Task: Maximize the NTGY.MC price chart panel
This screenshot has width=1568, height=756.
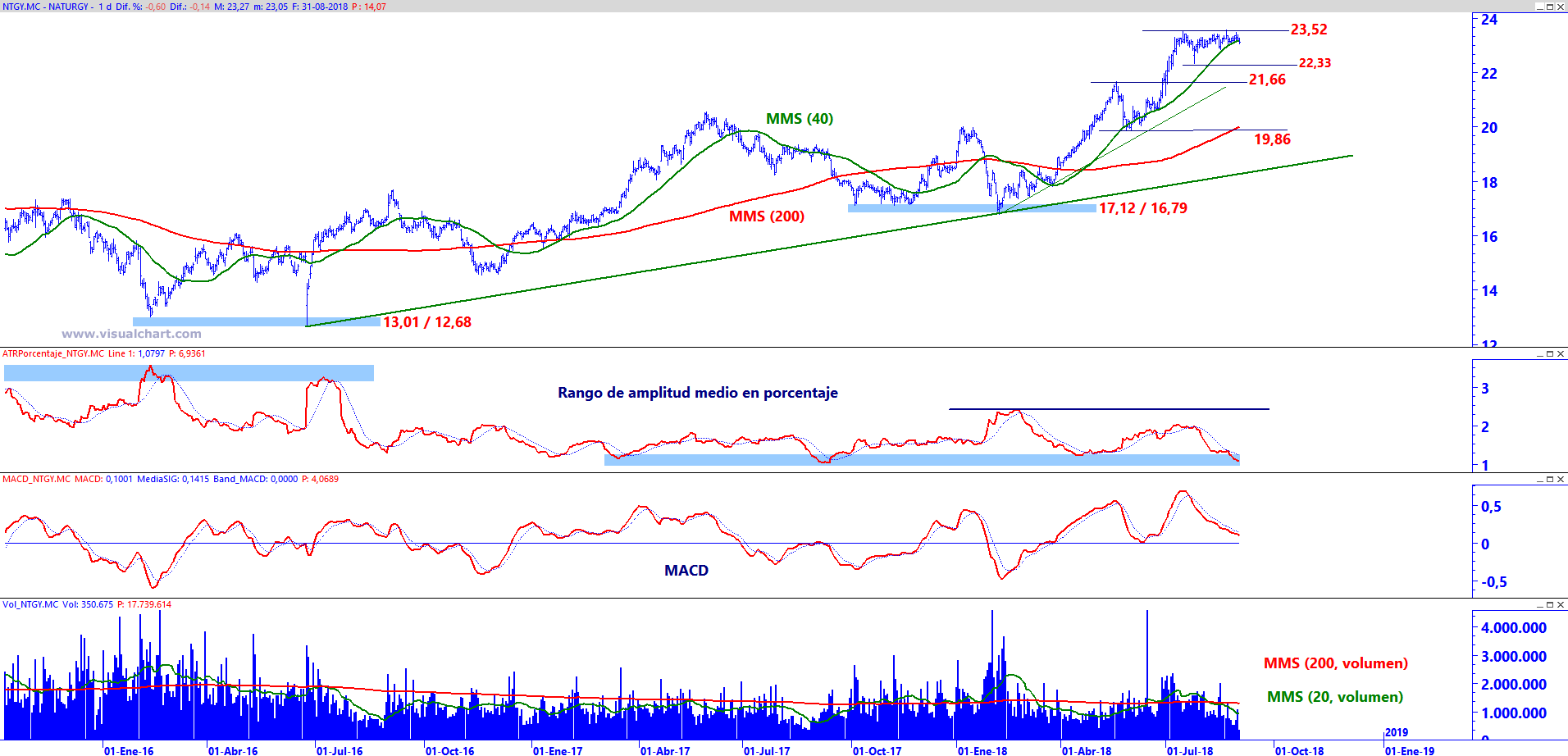Action: coord(1550,7)
